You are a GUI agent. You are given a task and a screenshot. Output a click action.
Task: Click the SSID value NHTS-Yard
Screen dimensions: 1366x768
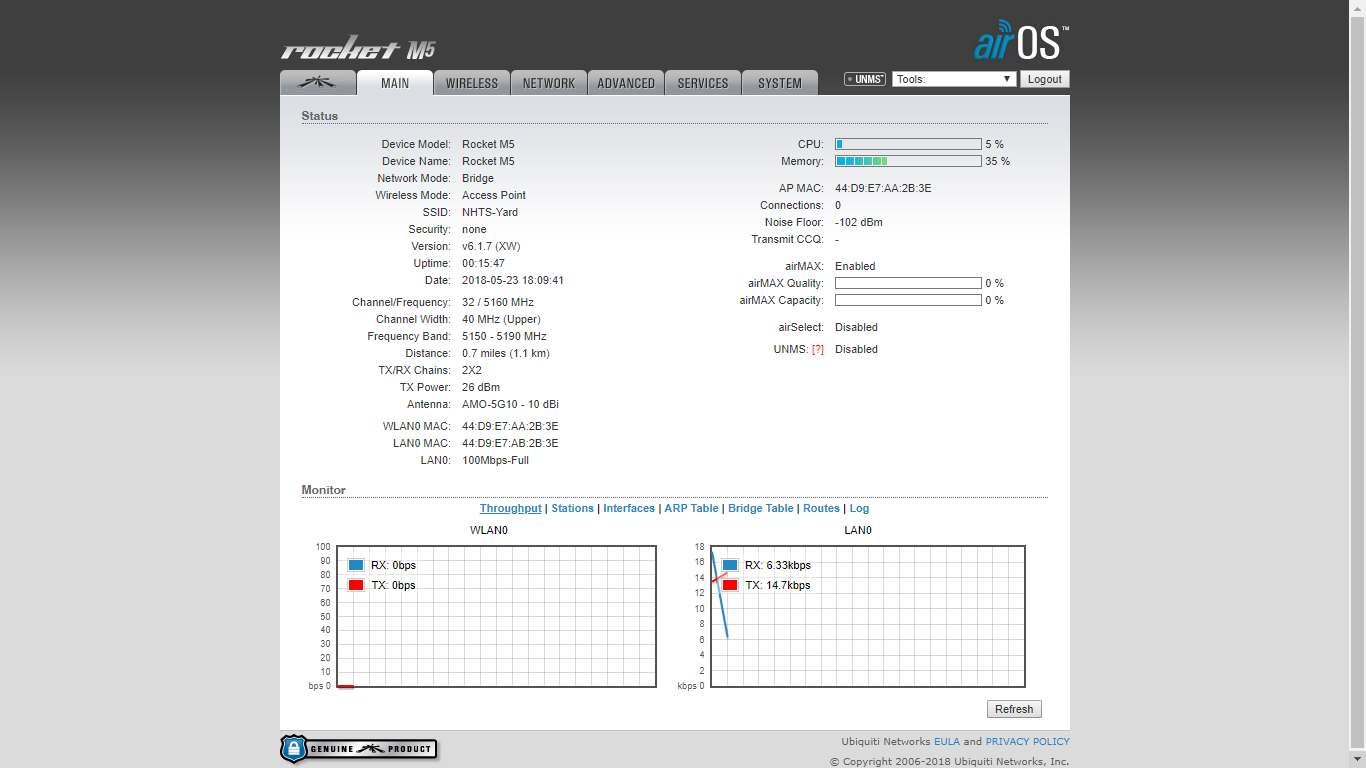490,212
